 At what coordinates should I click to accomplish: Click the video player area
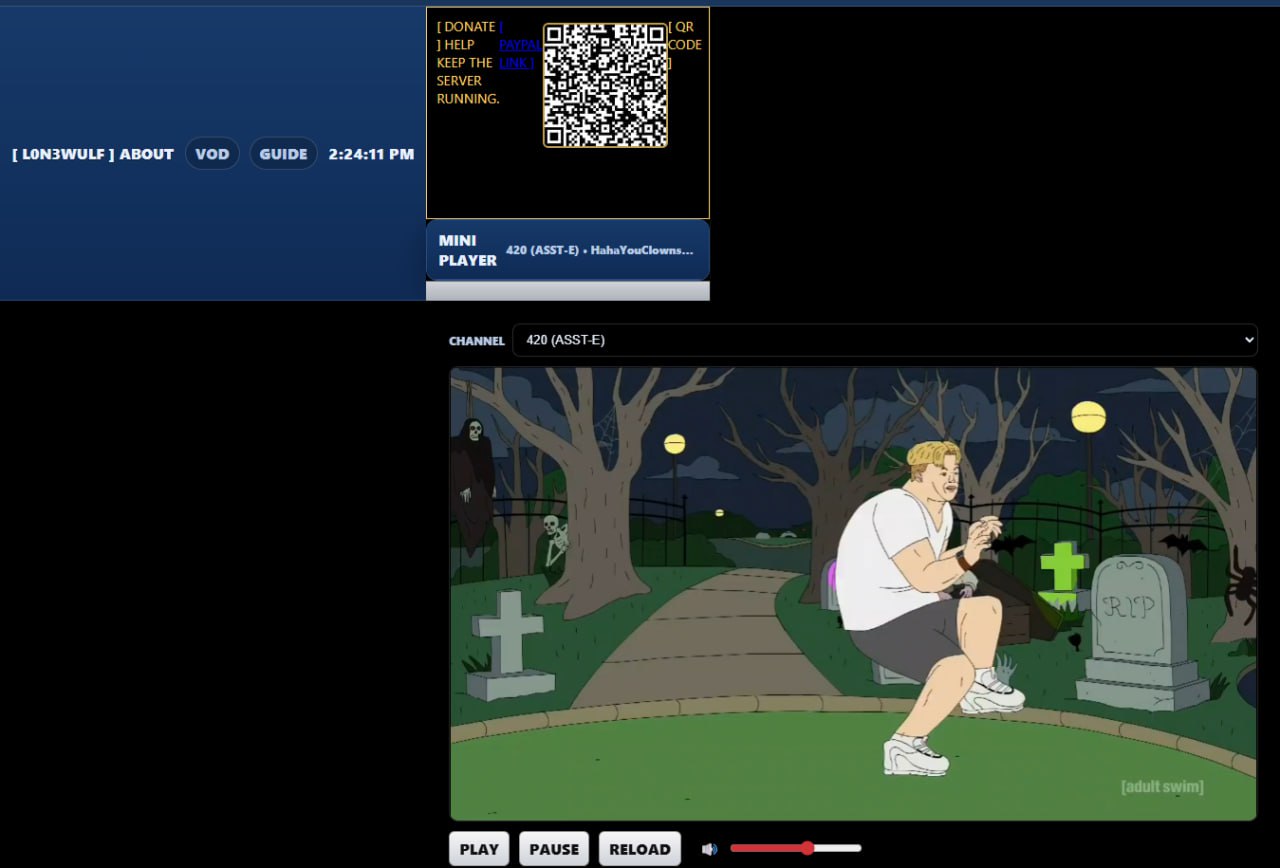853,594
